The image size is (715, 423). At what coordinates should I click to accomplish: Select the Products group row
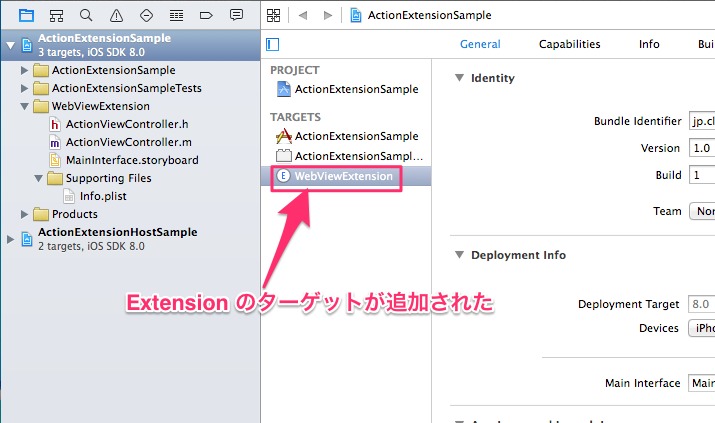click(x=130, y=214)
